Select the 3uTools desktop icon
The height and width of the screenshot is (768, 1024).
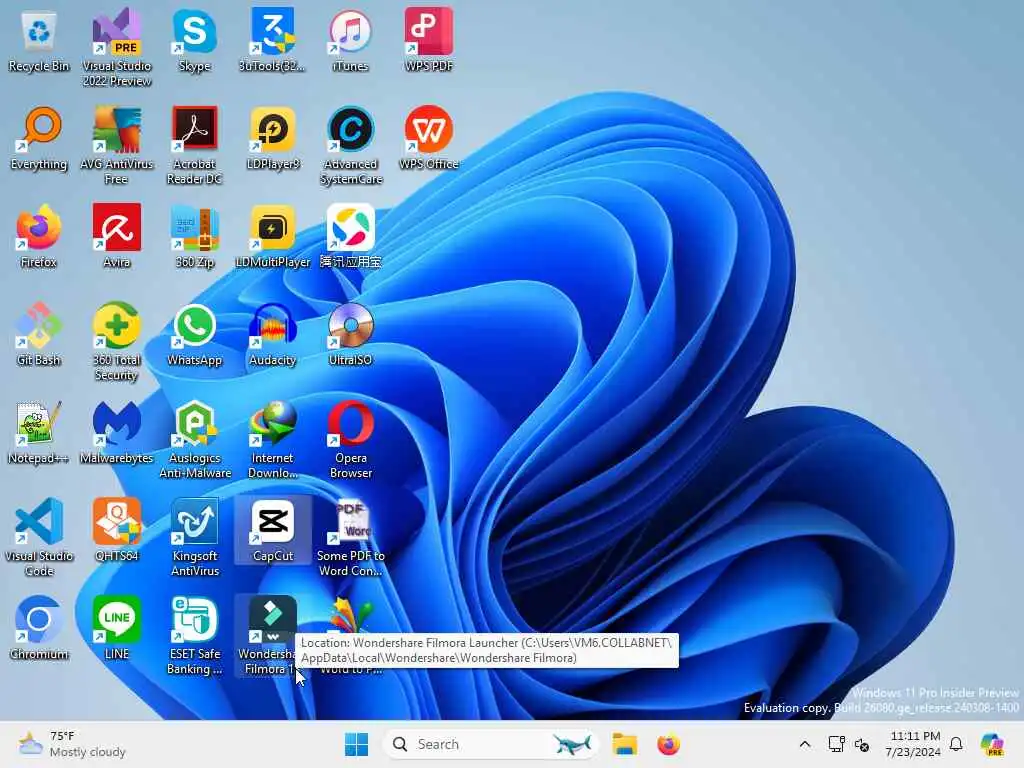click(273, 39)
